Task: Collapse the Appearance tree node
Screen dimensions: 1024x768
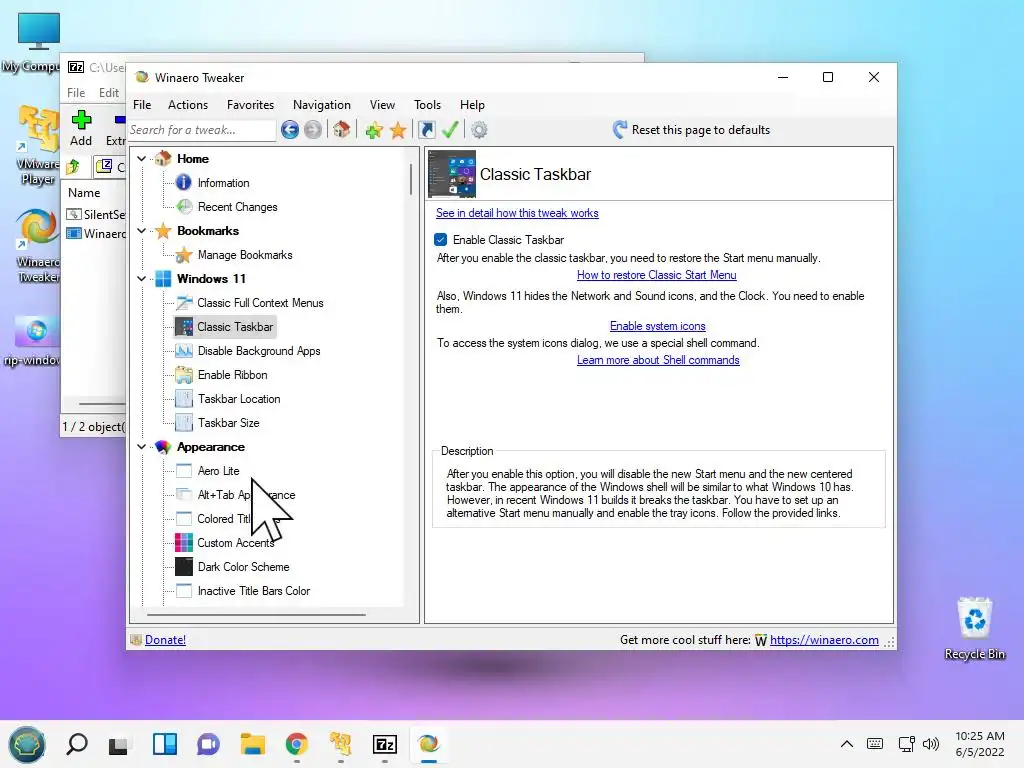Action: [142, 447]
